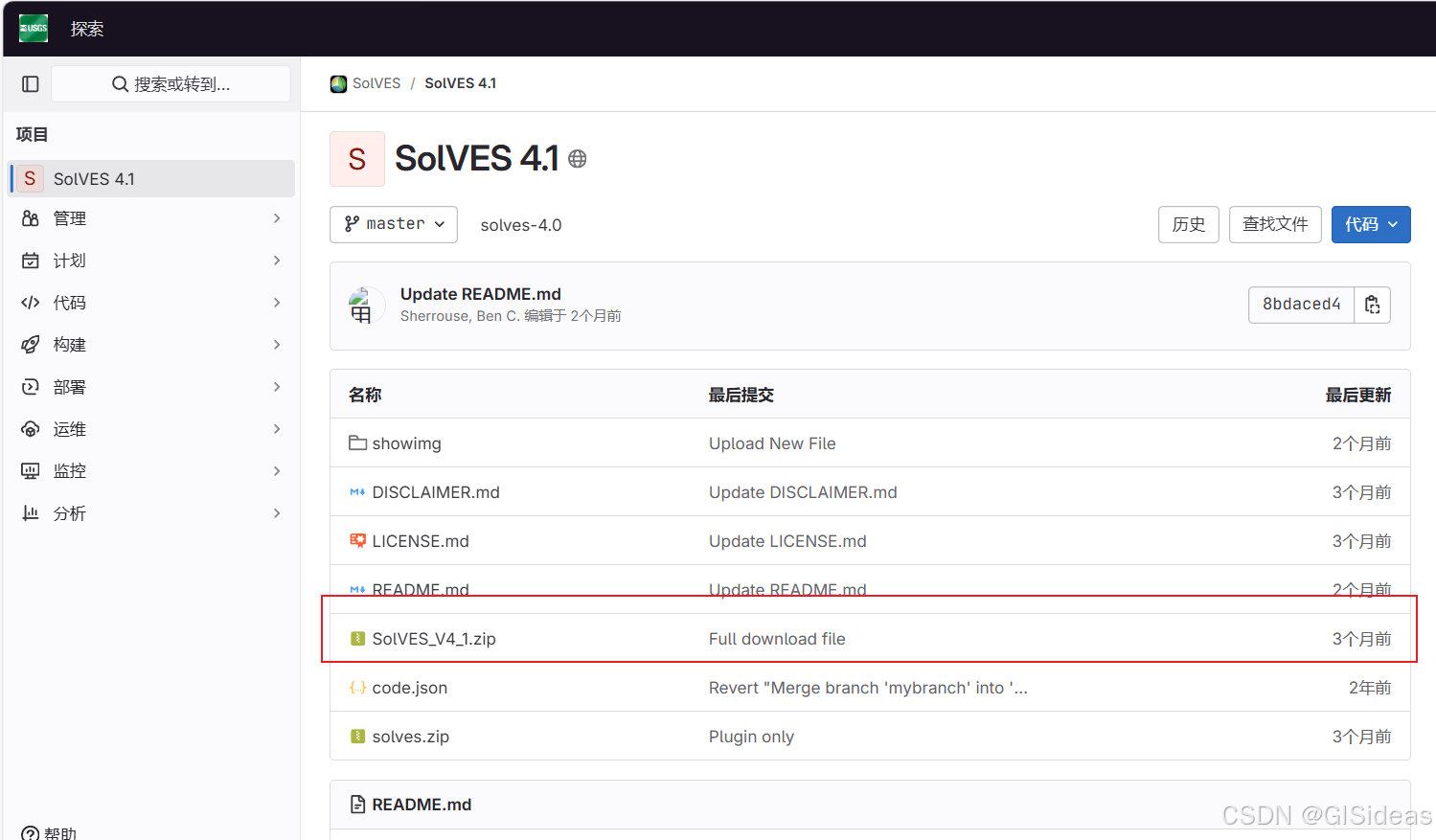Click the 历史 history button

coord(1189,224)
